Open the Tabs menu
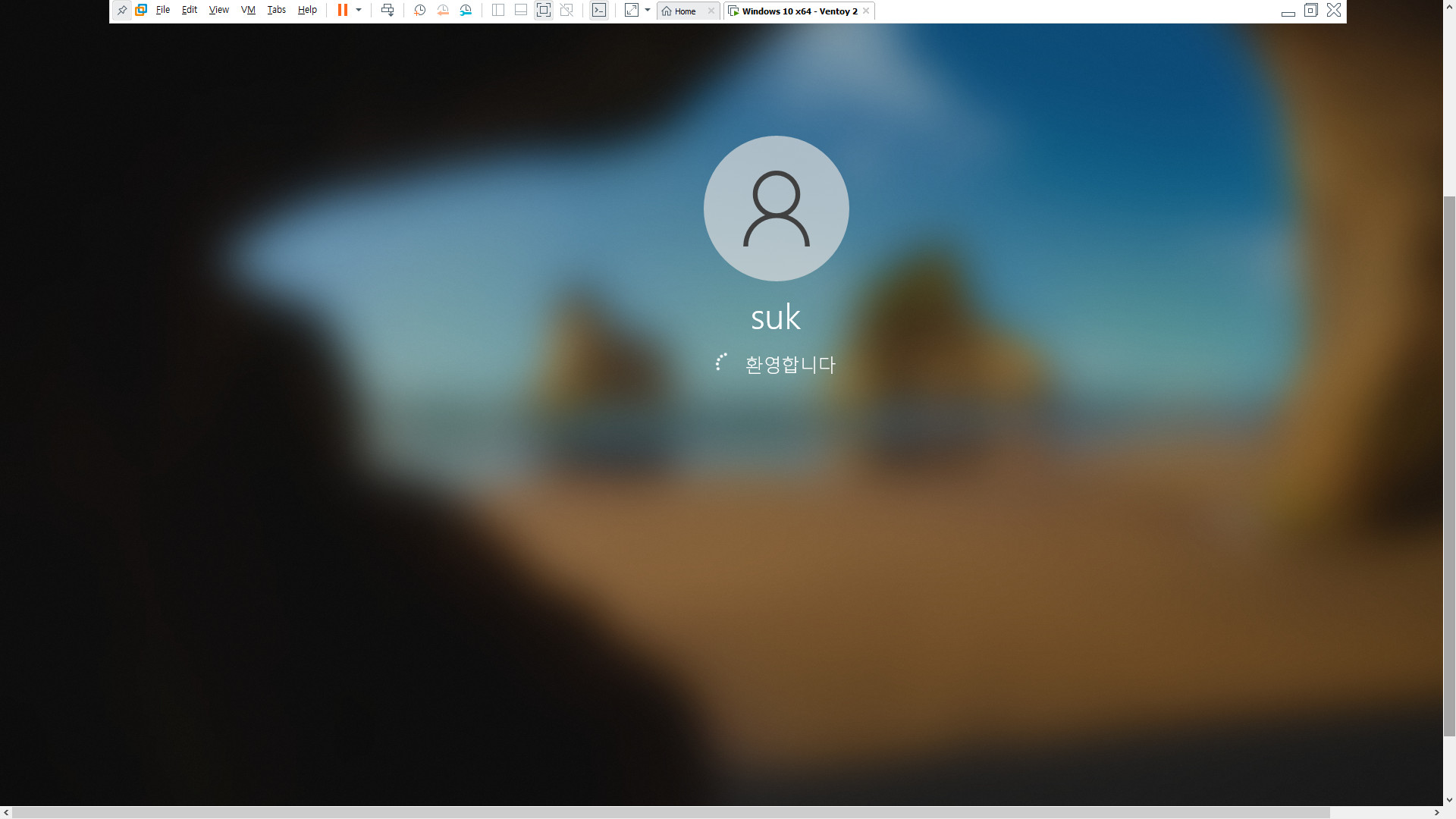This screenshot has height=819, width=1456. [x=277, y=11]
